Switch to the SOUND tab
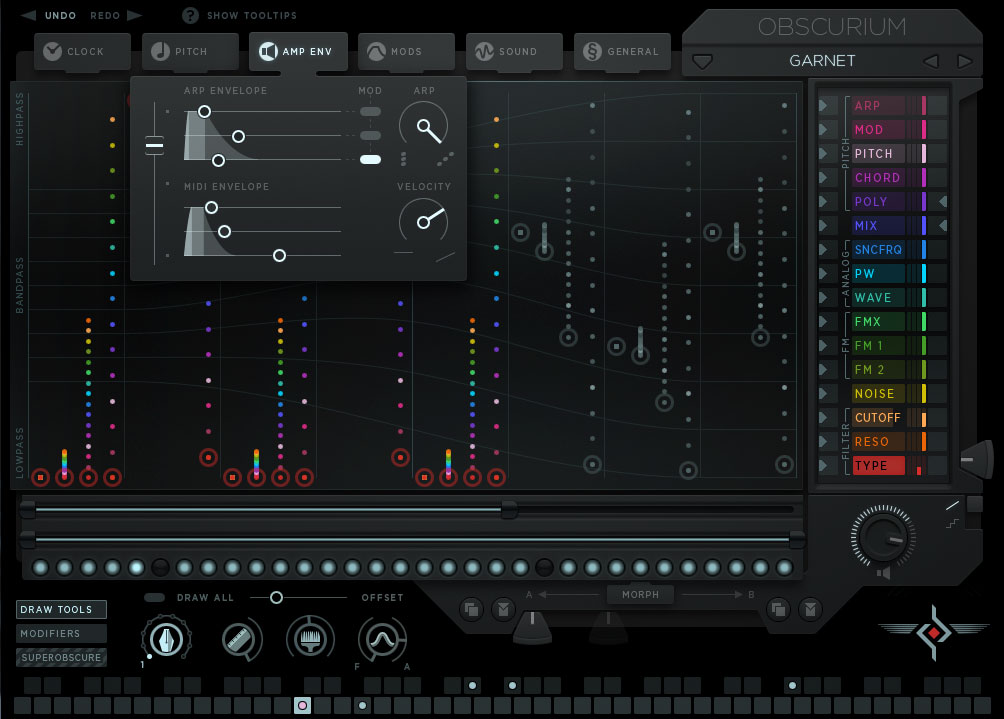 click(514, 51)
